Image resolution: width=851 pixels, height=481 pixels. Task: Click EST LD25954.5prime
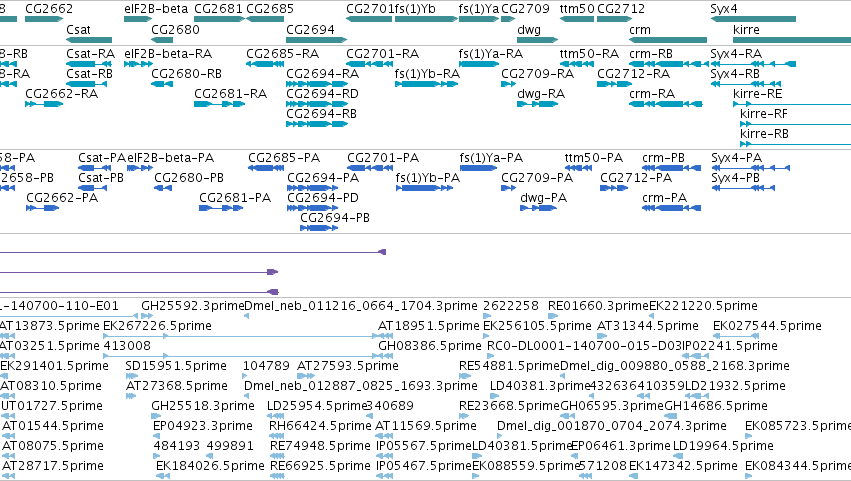[x=275, y=416]
